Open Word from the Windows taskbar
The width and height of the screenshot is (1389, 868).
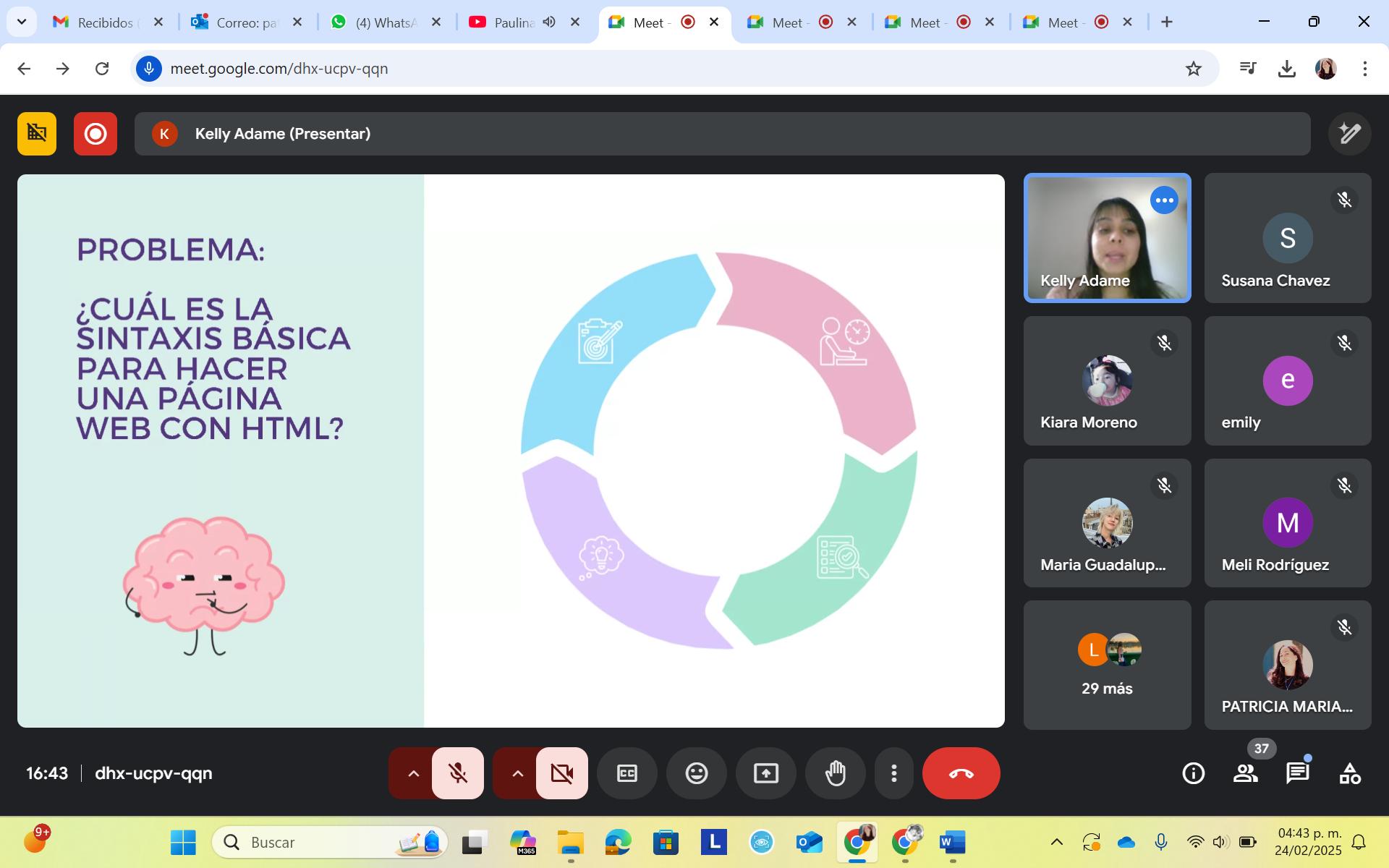coord(952,842)
